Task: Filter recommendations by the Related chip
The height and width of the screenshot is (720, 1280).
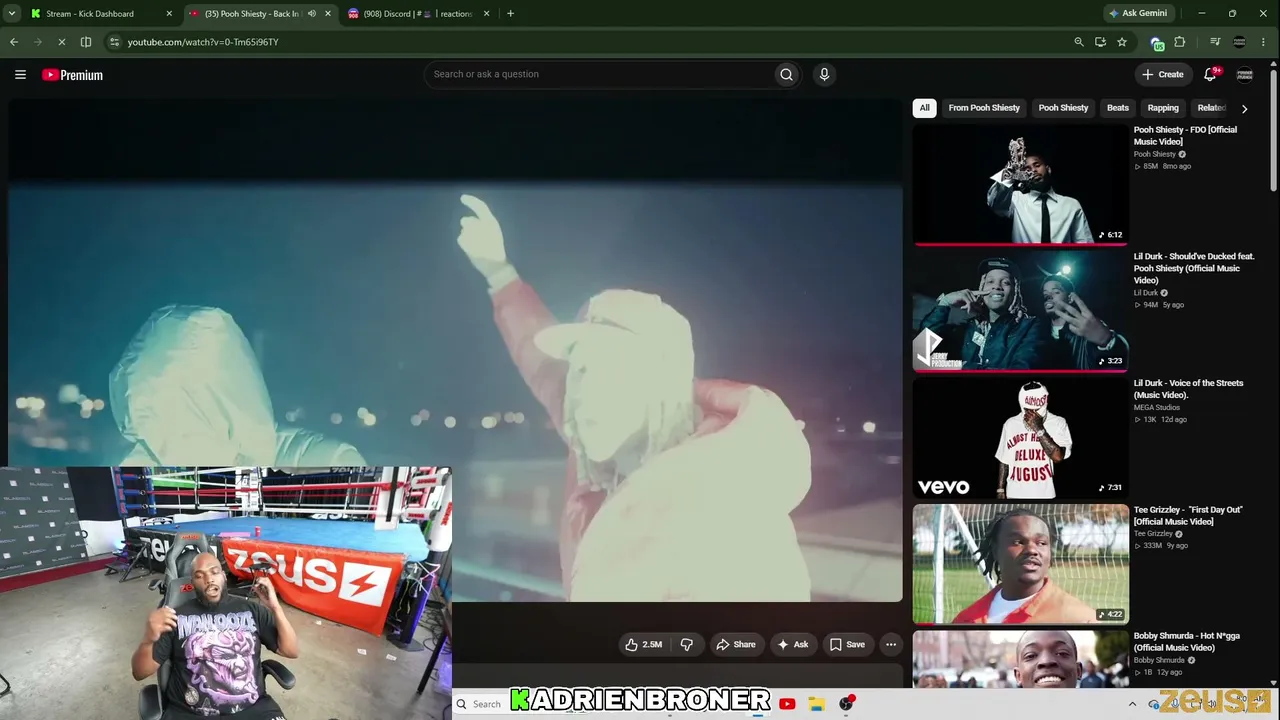Action: 1211,108
